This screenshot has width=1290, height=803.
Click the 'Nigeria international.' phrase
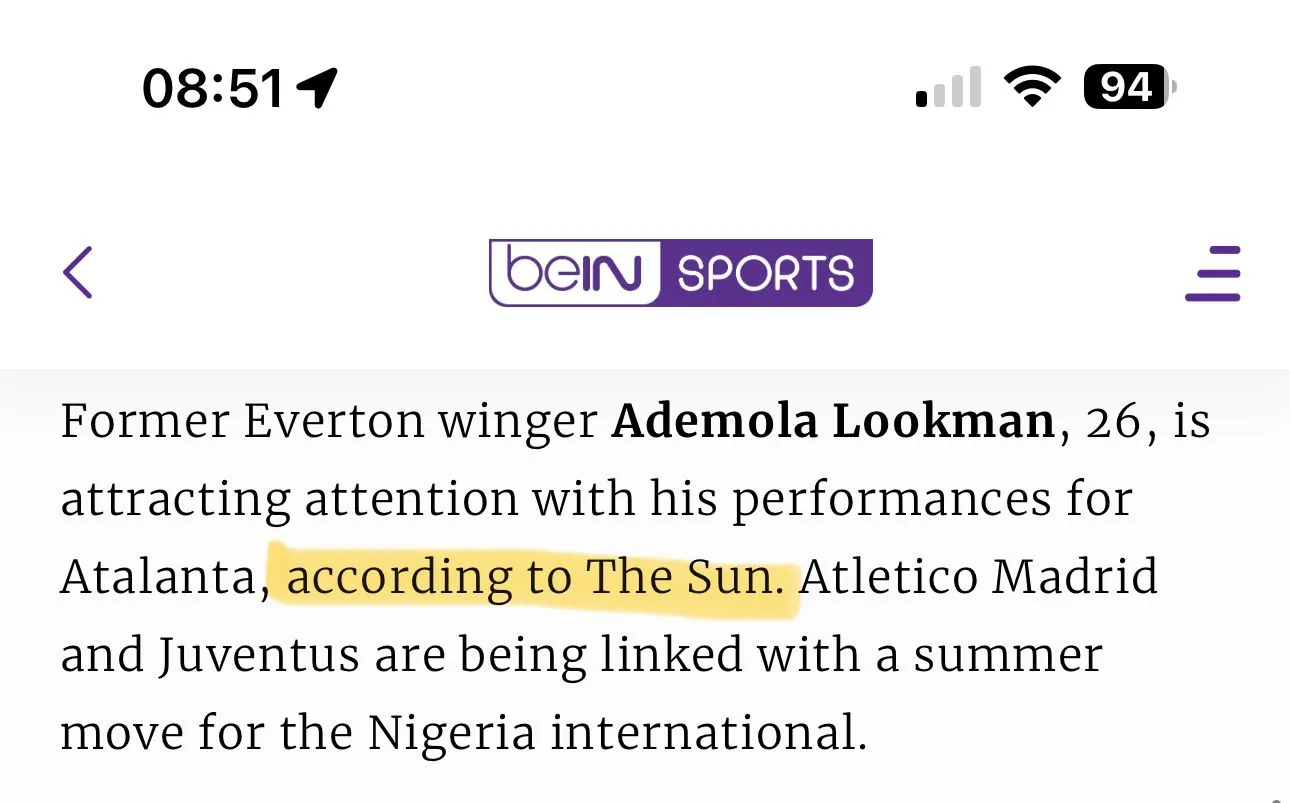click(x=617, y=734)
